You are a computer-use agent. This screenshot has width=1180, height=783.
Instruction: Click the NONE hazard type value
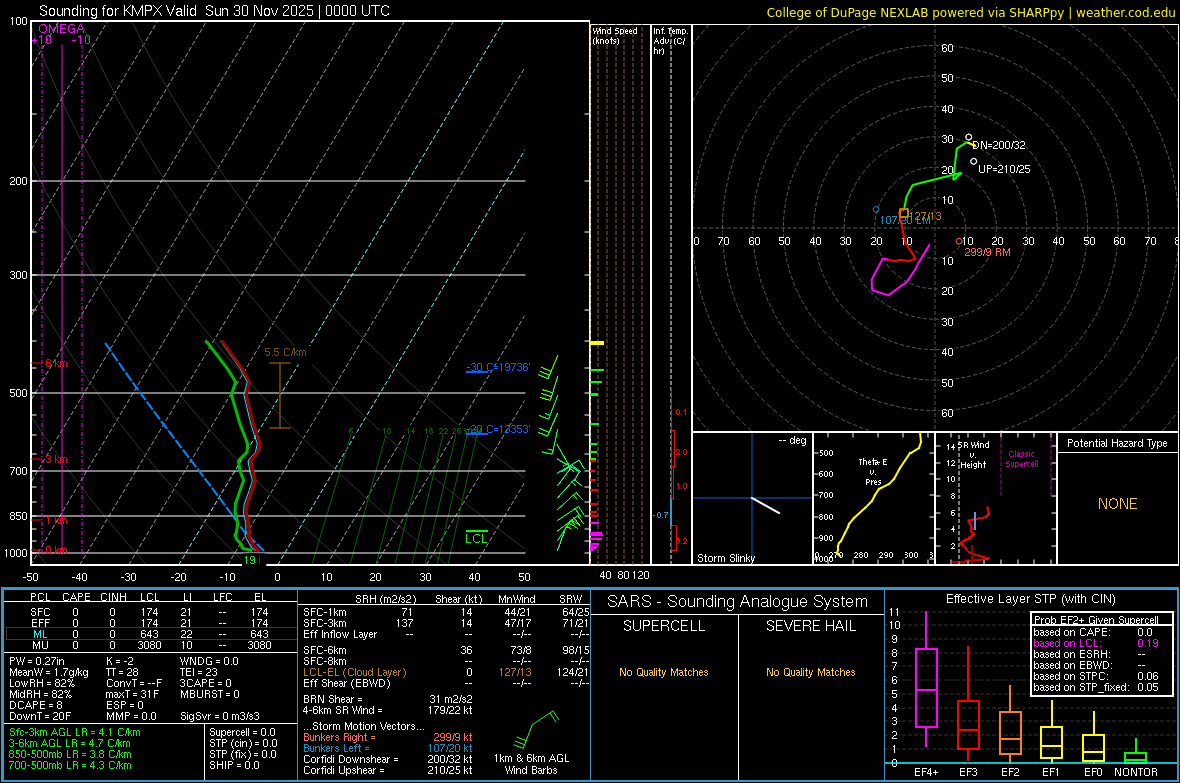1117,504
